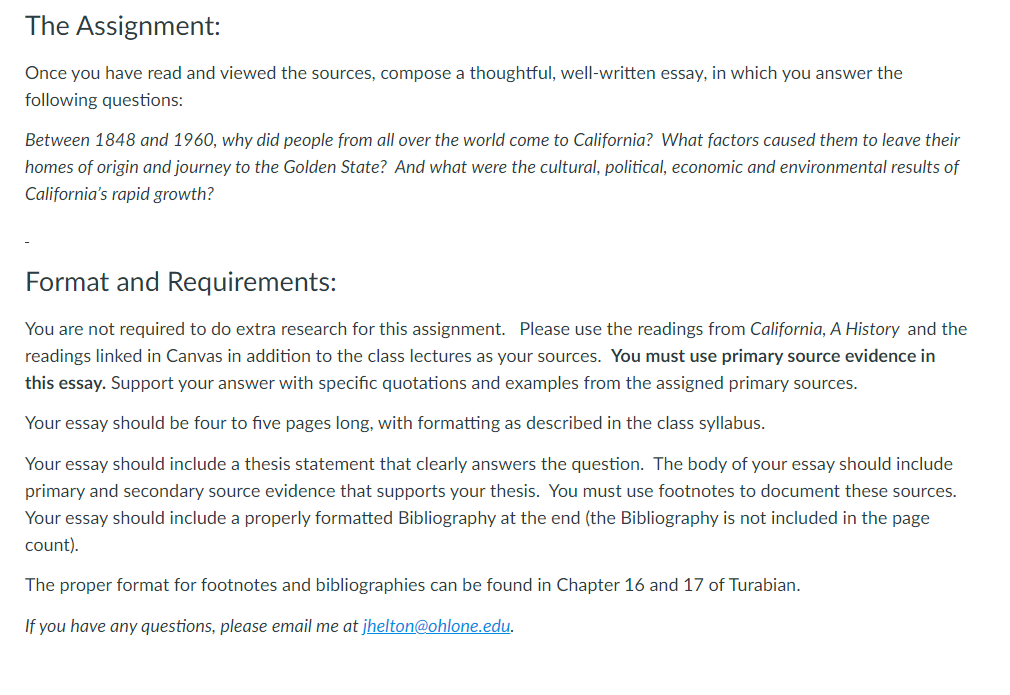Click the 'If you have any questions' italic text
1010x695 pixels.
coord(191,626)
